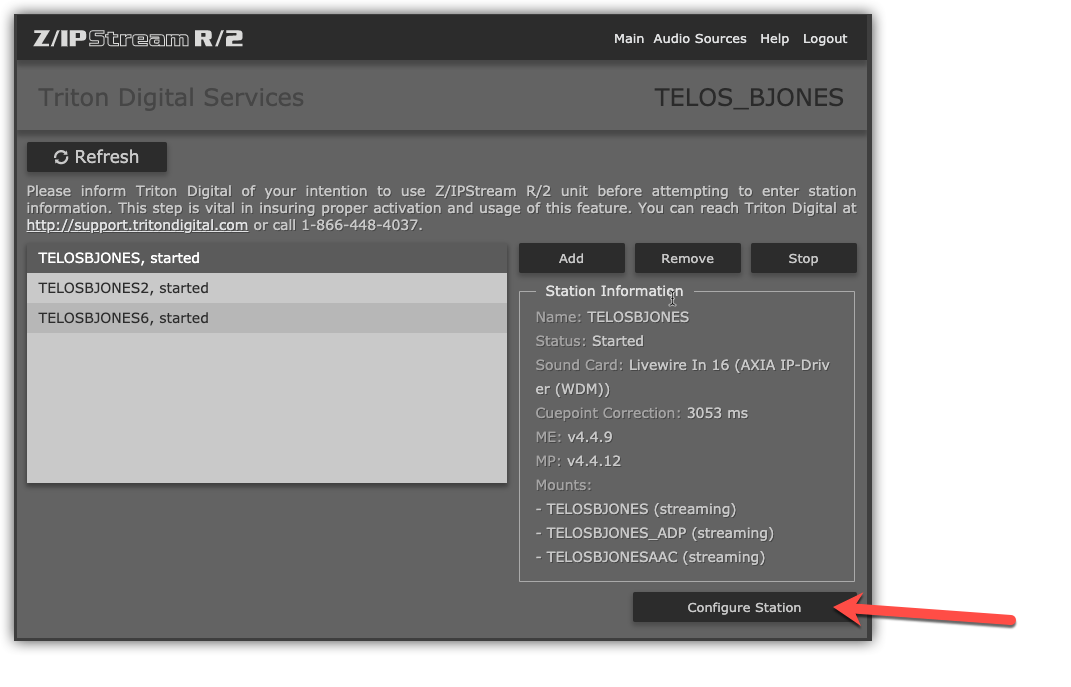The height and width of the screenshot is (687, 1071).
Task: Stop the selected station
Action: [803, 258]
